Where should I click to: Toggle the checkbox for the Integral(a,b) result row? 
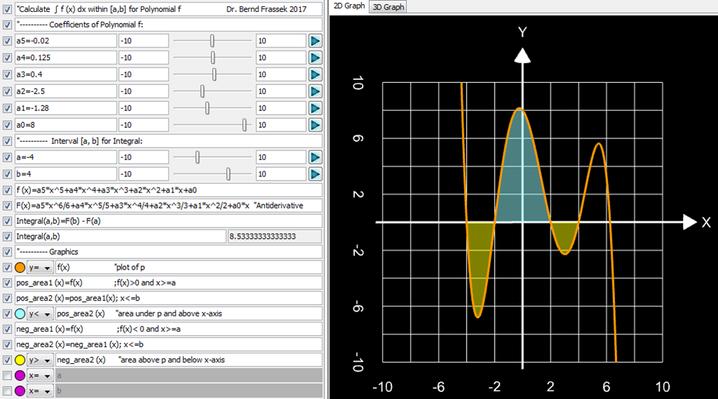pyautogui.click(x=7, y=237)
